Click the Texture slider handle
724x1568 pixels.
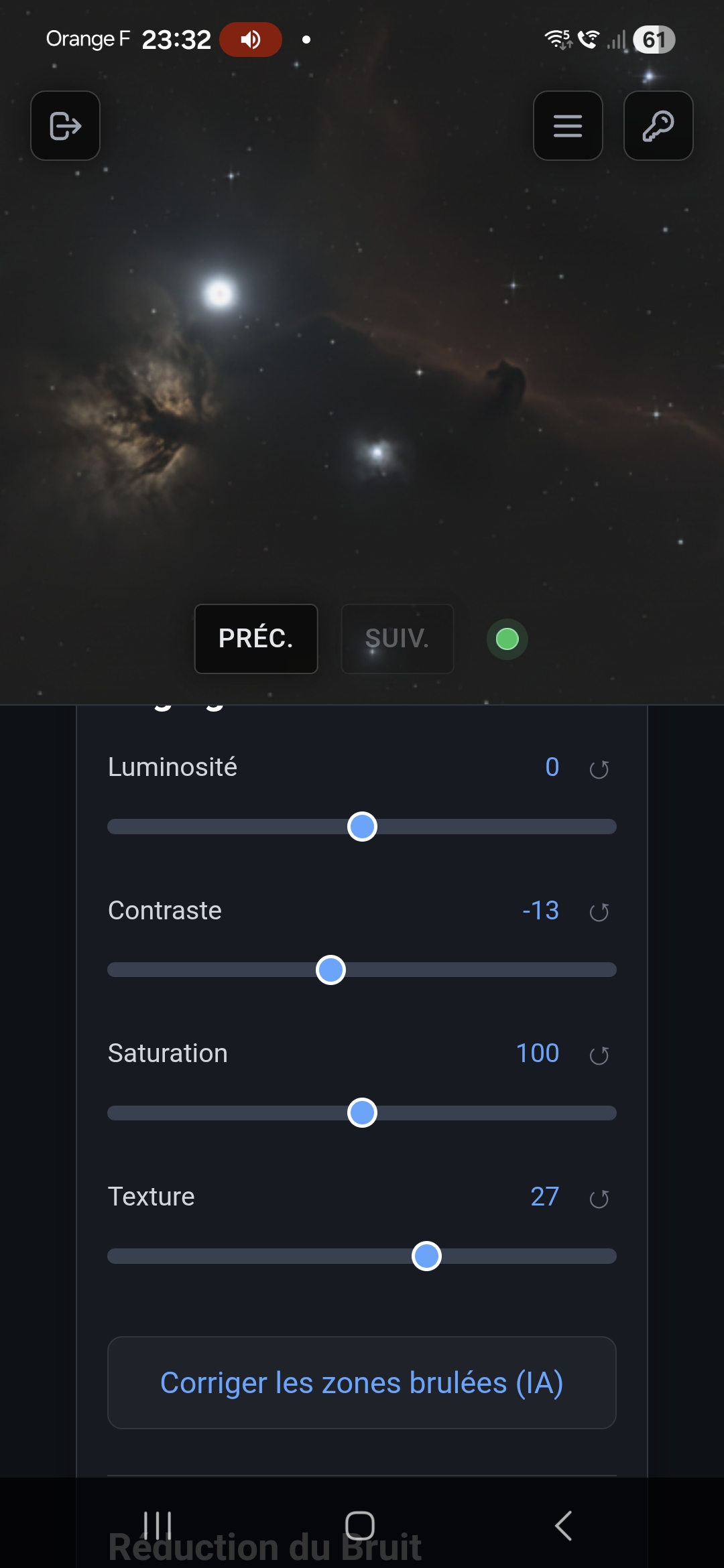(x=427, y=1256)
